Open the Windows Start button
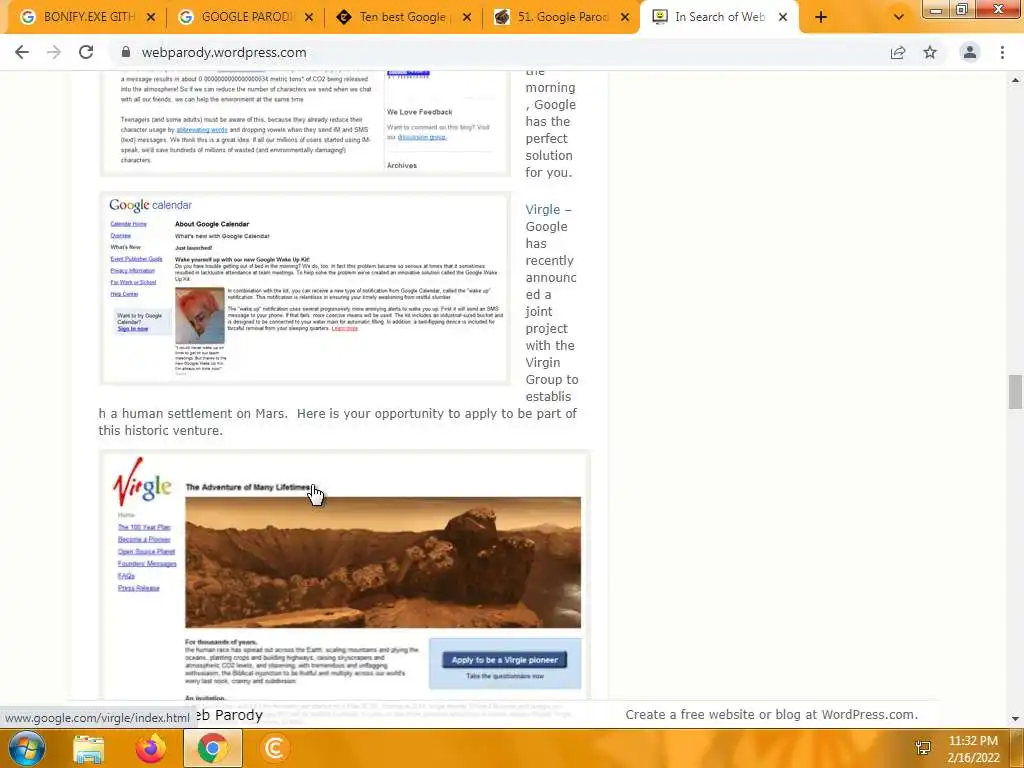The image size is (1024, 768). (x=27, y=748)
